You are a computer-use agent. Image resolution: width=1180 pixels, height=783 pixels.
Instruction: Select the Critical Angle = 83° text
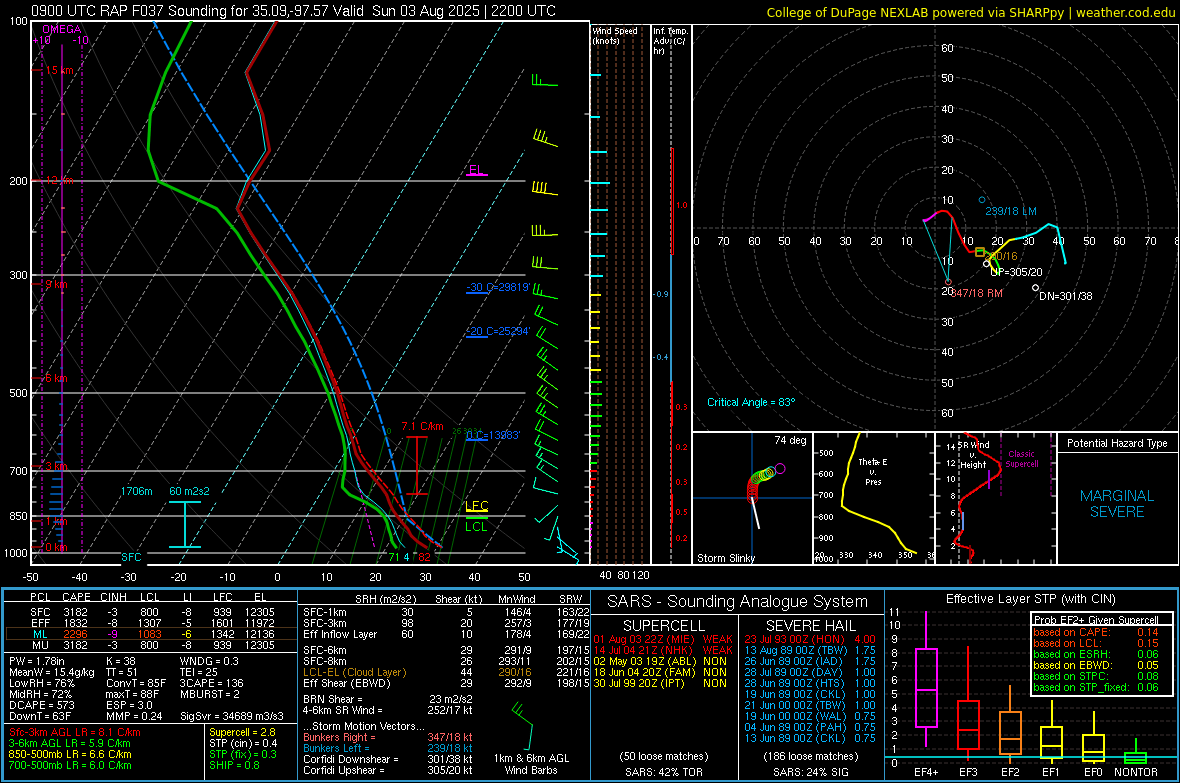751,402
